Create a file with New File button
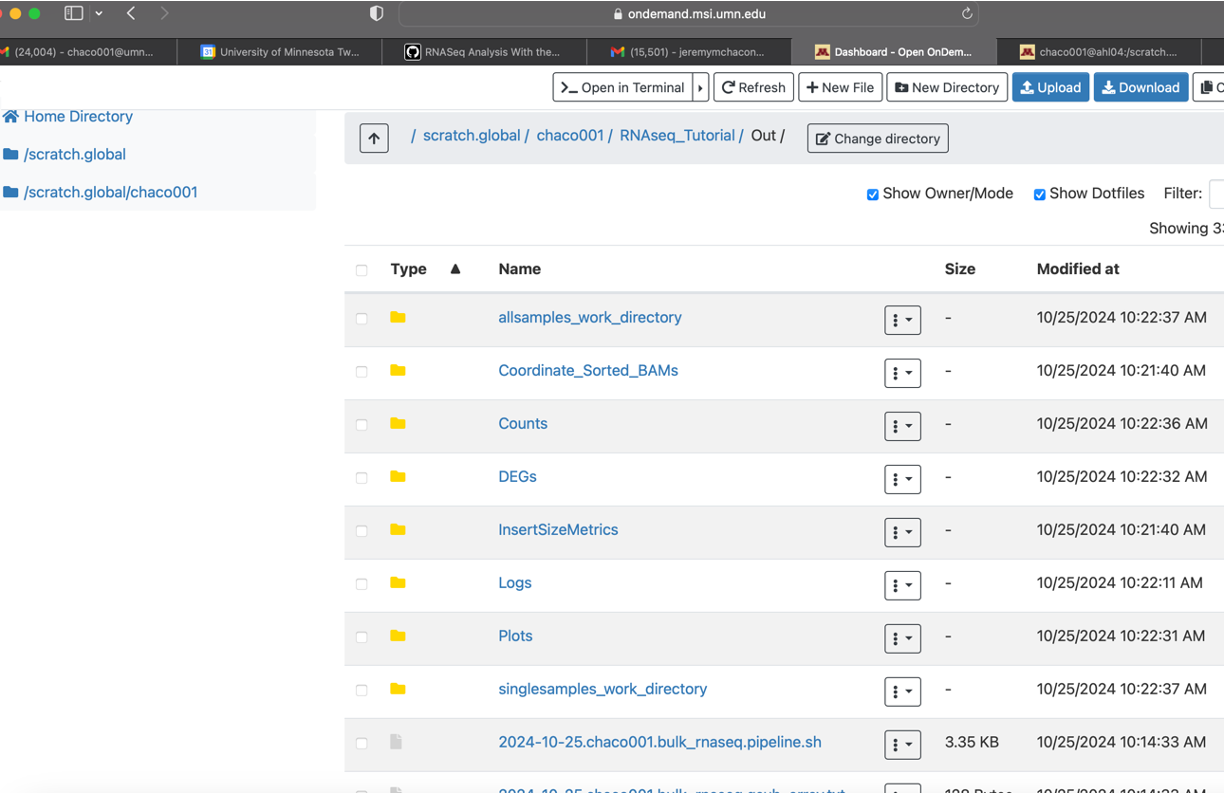This screenshot has height=794, width=1224. point(840,87)
